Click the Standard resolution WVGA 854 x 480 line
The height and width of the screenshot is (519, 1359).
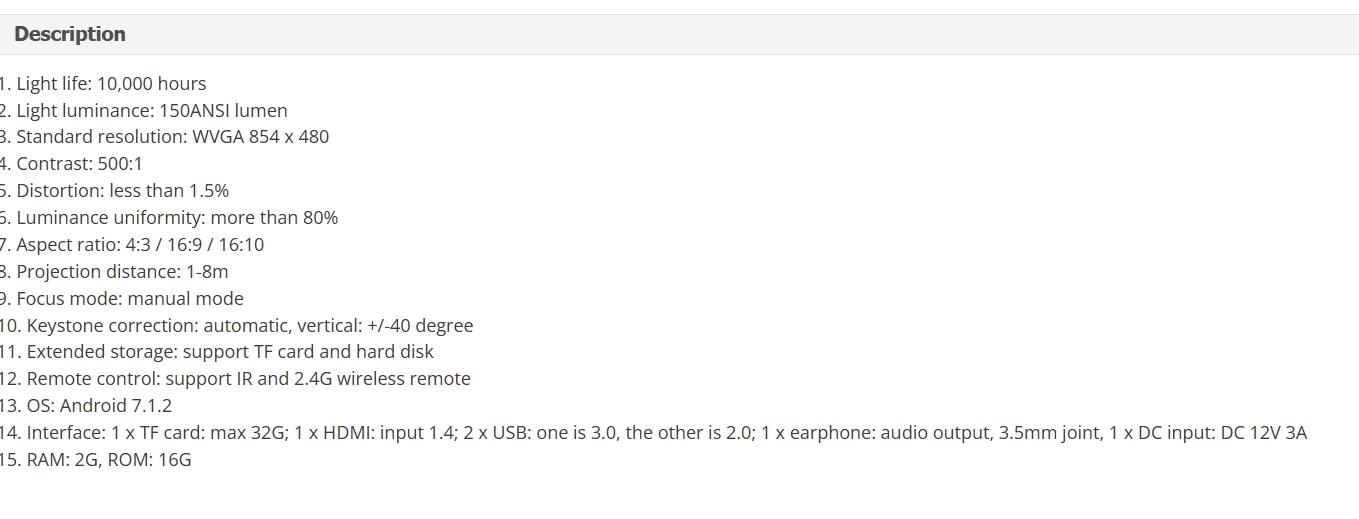coord(164,137)
